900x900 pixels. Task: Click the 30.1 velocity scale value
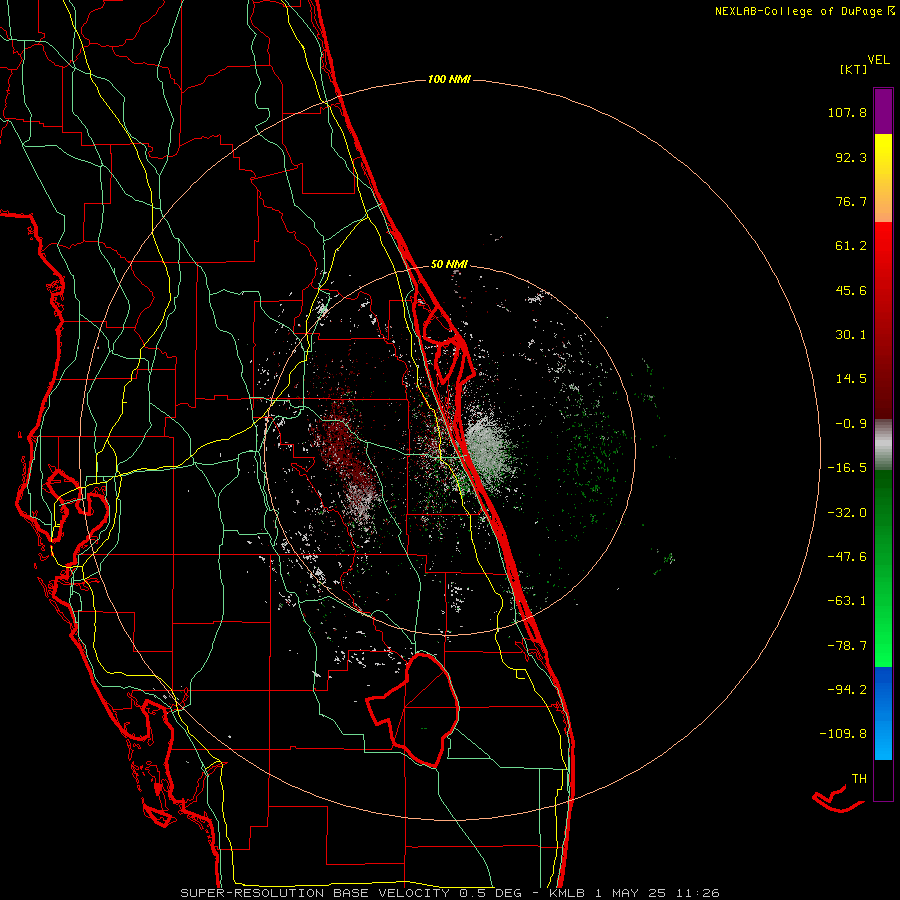851,335
